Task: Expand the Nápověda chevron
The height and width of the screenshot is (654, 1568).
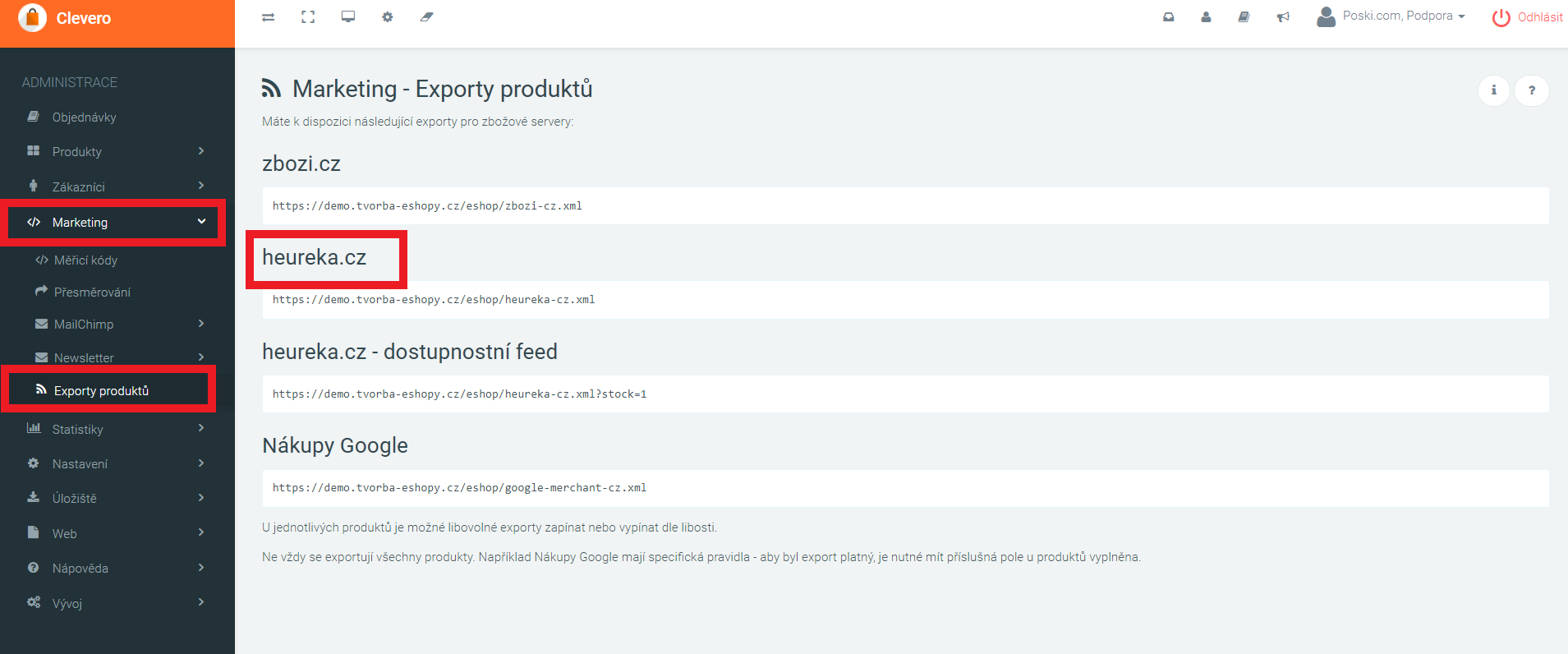Action: (x=201, y=568)
